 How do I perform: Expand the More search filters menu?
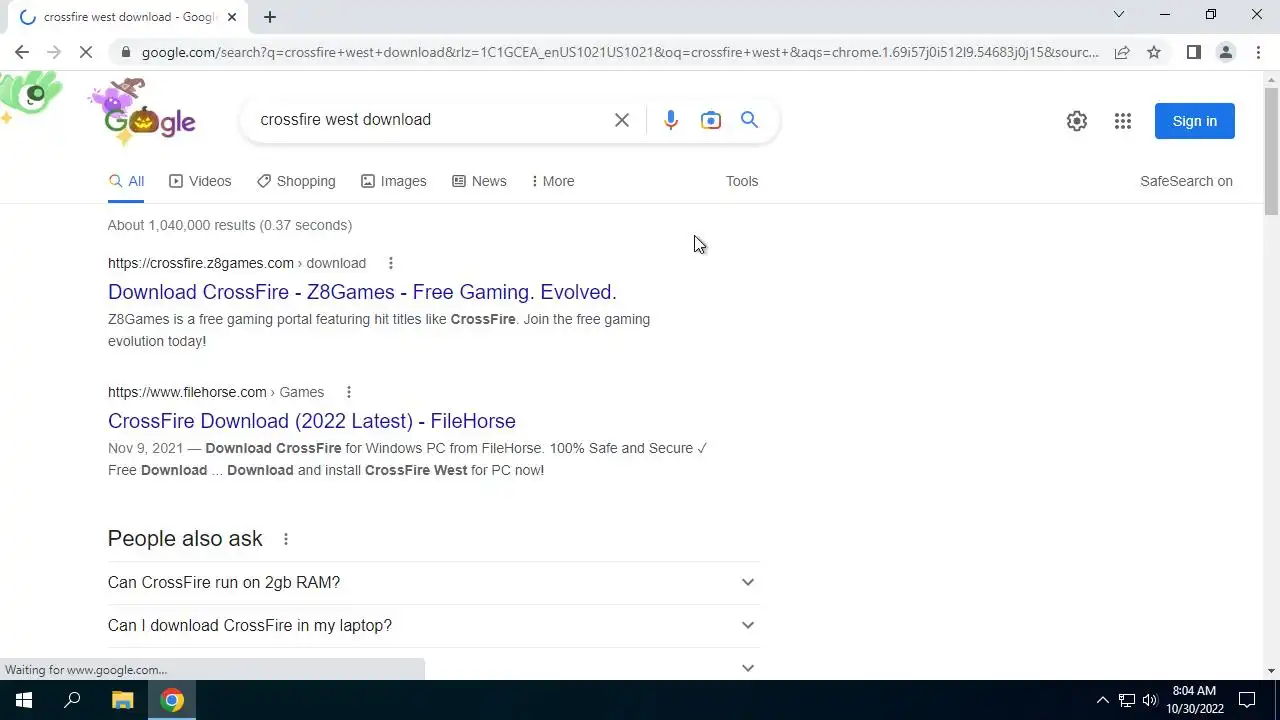point(553,181)
